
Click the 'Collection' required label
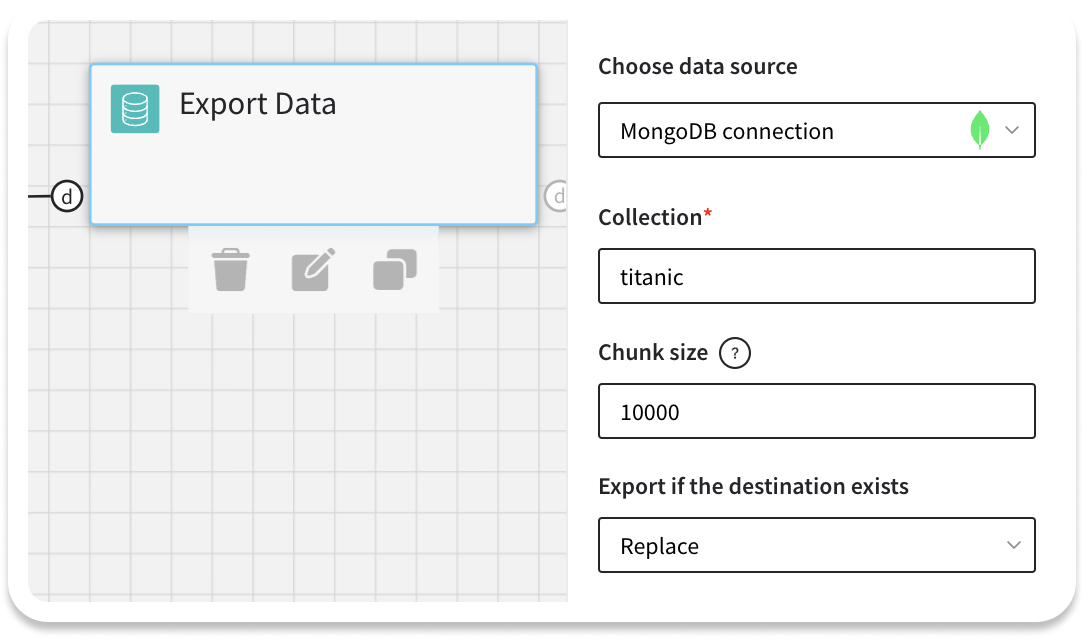[655, 217]
